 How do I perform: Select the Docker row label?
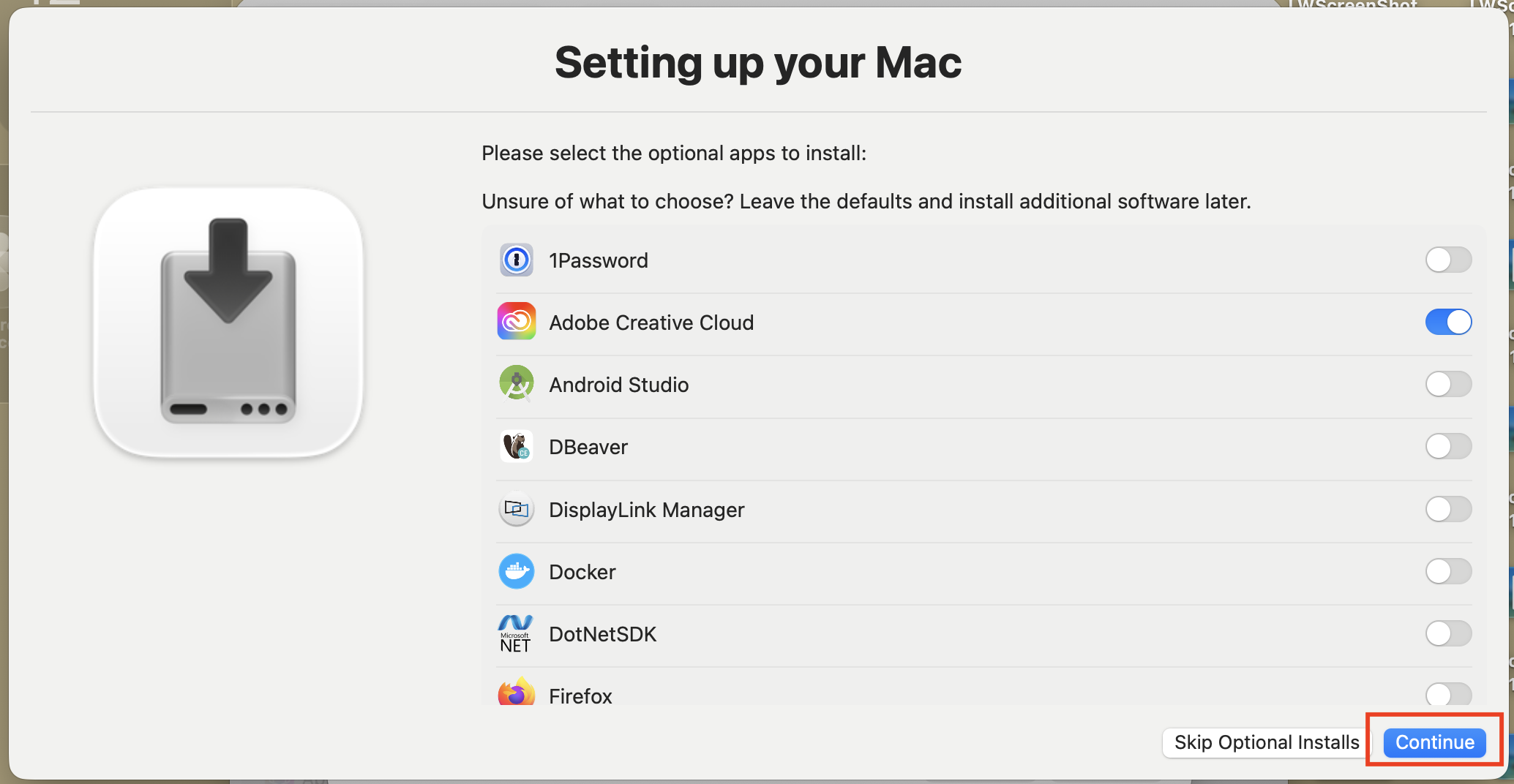582,572
